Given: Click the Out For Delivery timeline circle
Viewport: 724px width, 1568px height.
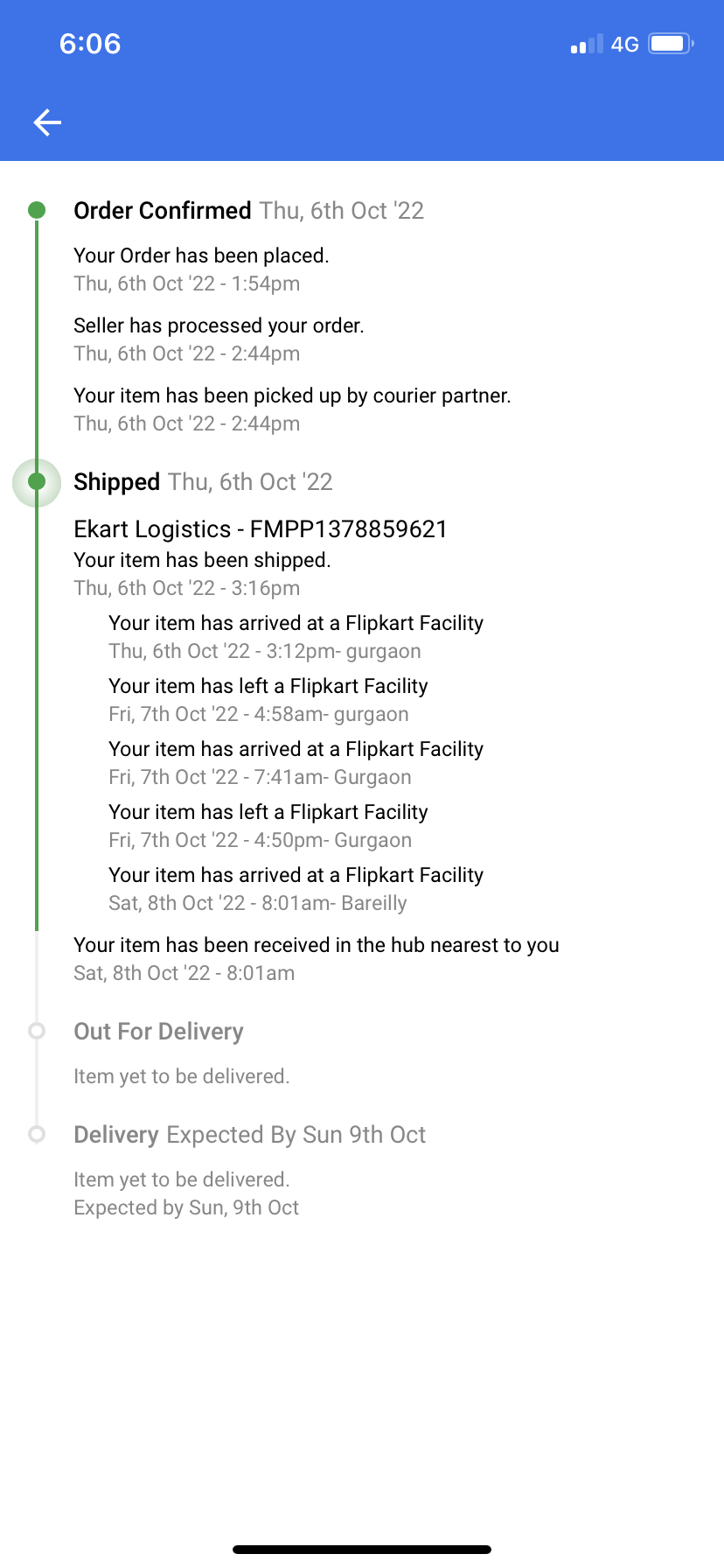Looking at the screenshot, I should [37, 1031].
